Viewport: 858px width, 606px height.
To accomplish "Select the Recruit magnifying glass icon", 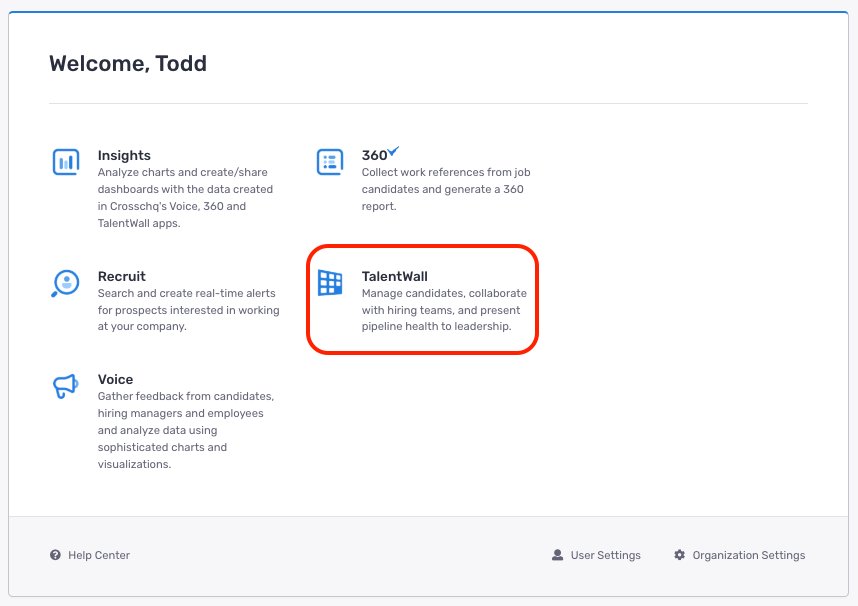I will pyautogui.click(x=65, y=283).
